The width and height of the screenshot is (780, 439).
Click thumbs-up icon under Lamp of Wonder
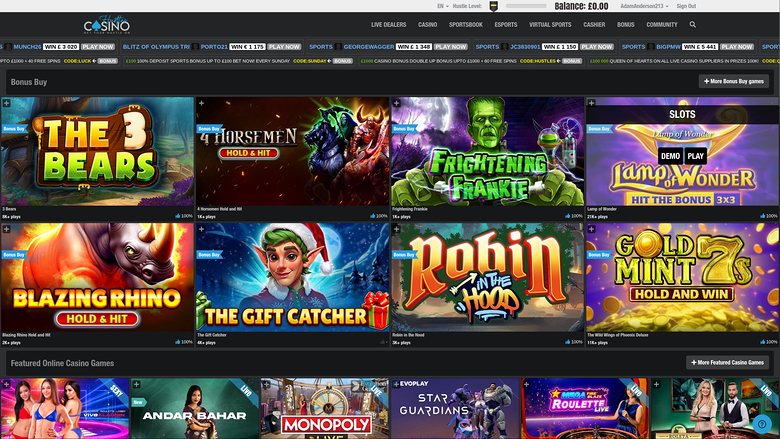(763, 216)
